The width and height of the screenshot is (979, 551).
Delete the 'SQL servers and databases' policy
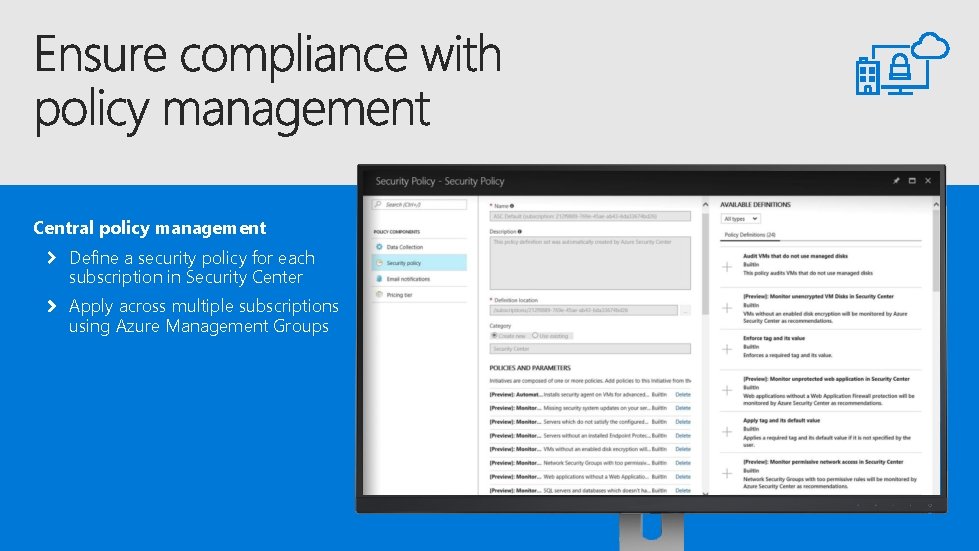[x=683, y=490]
